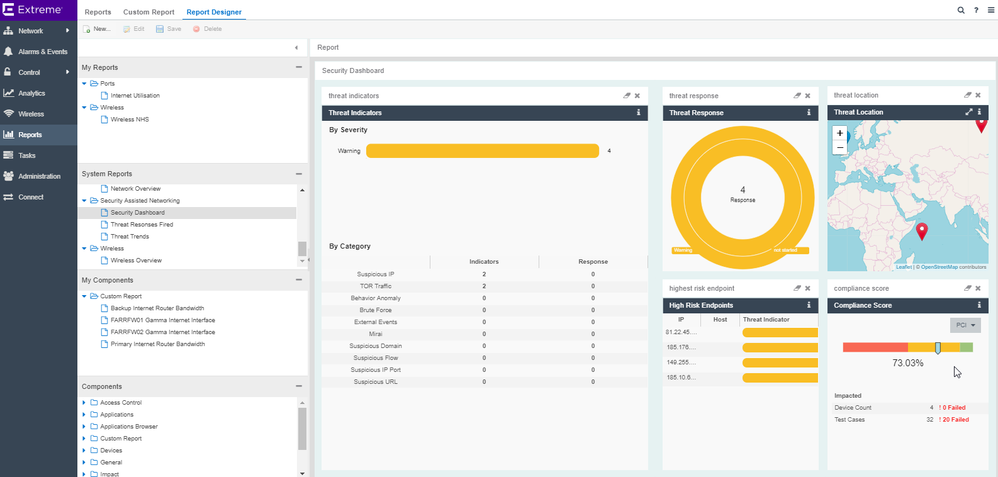Switch to the Report Designer tab
The image size is (998, 477).
pos(214,12)
